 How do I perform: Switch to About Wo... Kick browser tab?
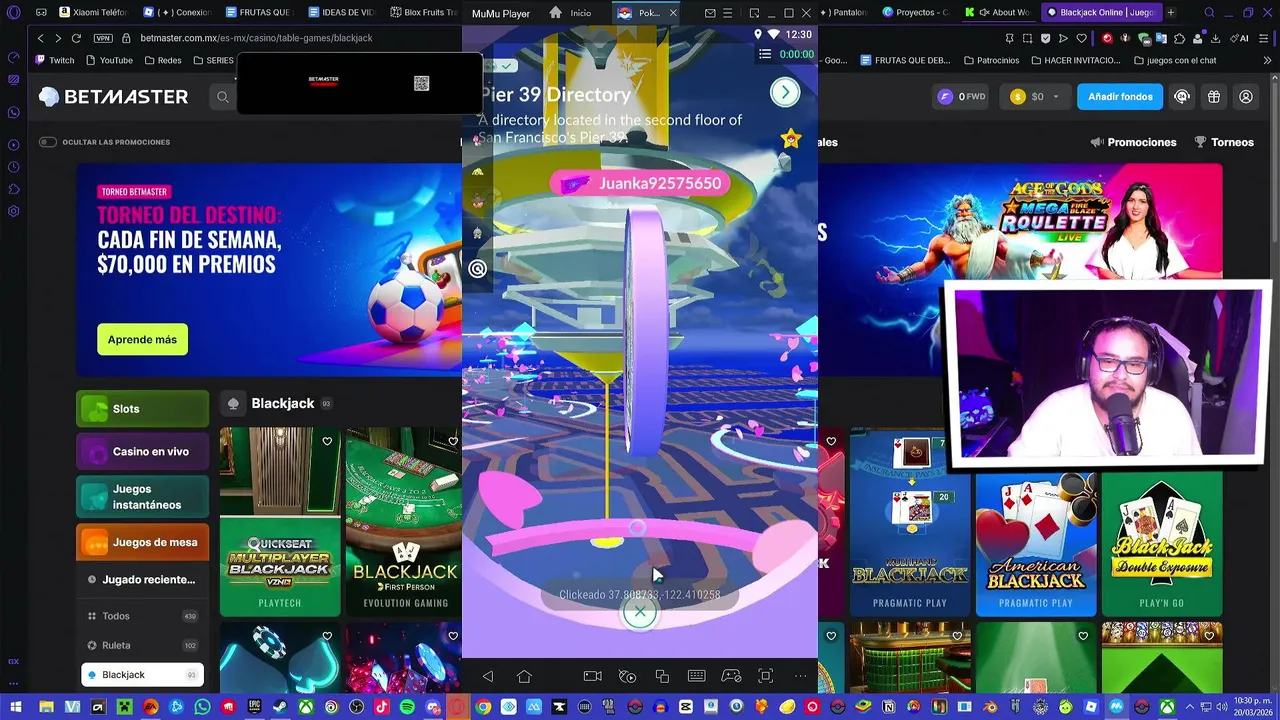(x=998, y=13)
